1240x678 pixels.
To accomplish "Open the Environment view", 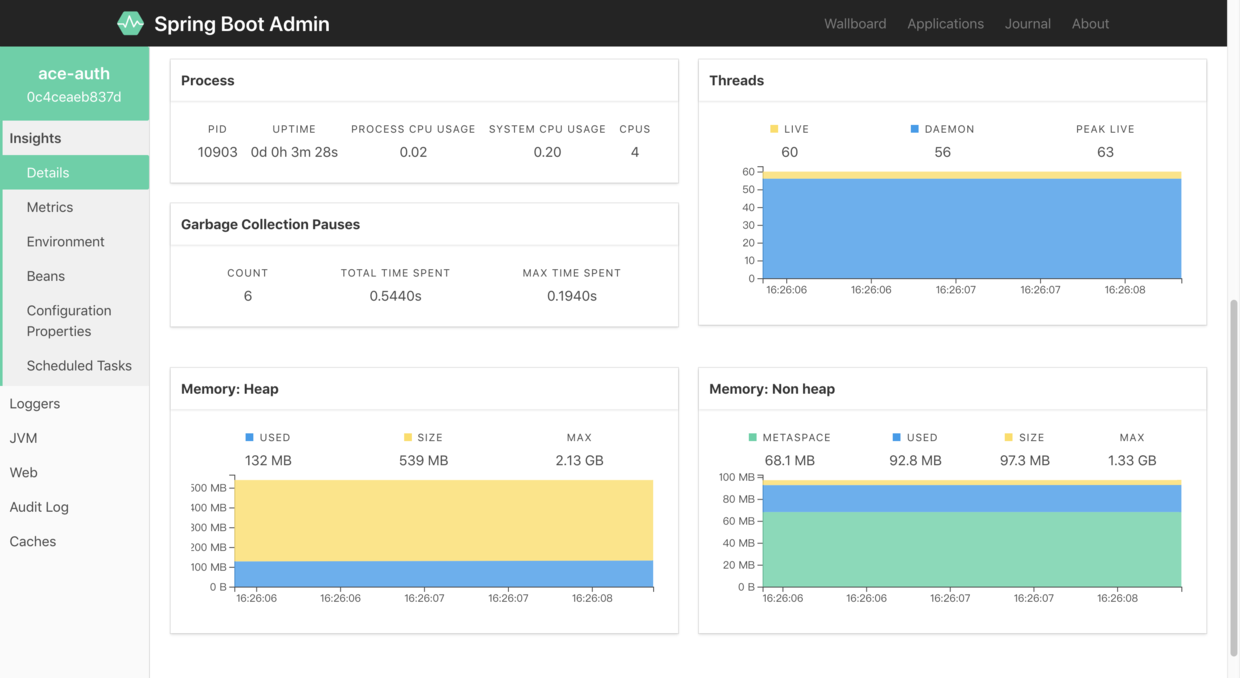I will [x=75, y=241].
